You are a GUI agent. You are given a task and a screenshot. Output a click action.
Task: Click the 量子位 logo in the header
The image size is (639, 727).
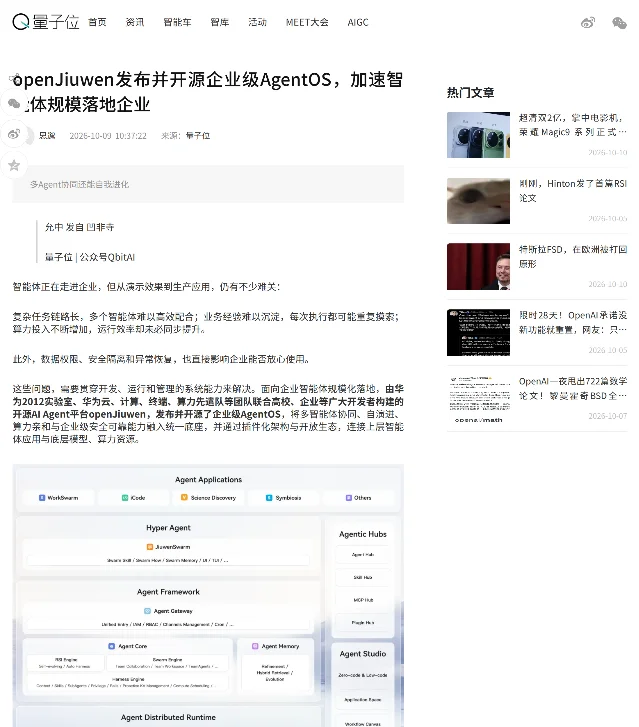(x=45, y=22)
